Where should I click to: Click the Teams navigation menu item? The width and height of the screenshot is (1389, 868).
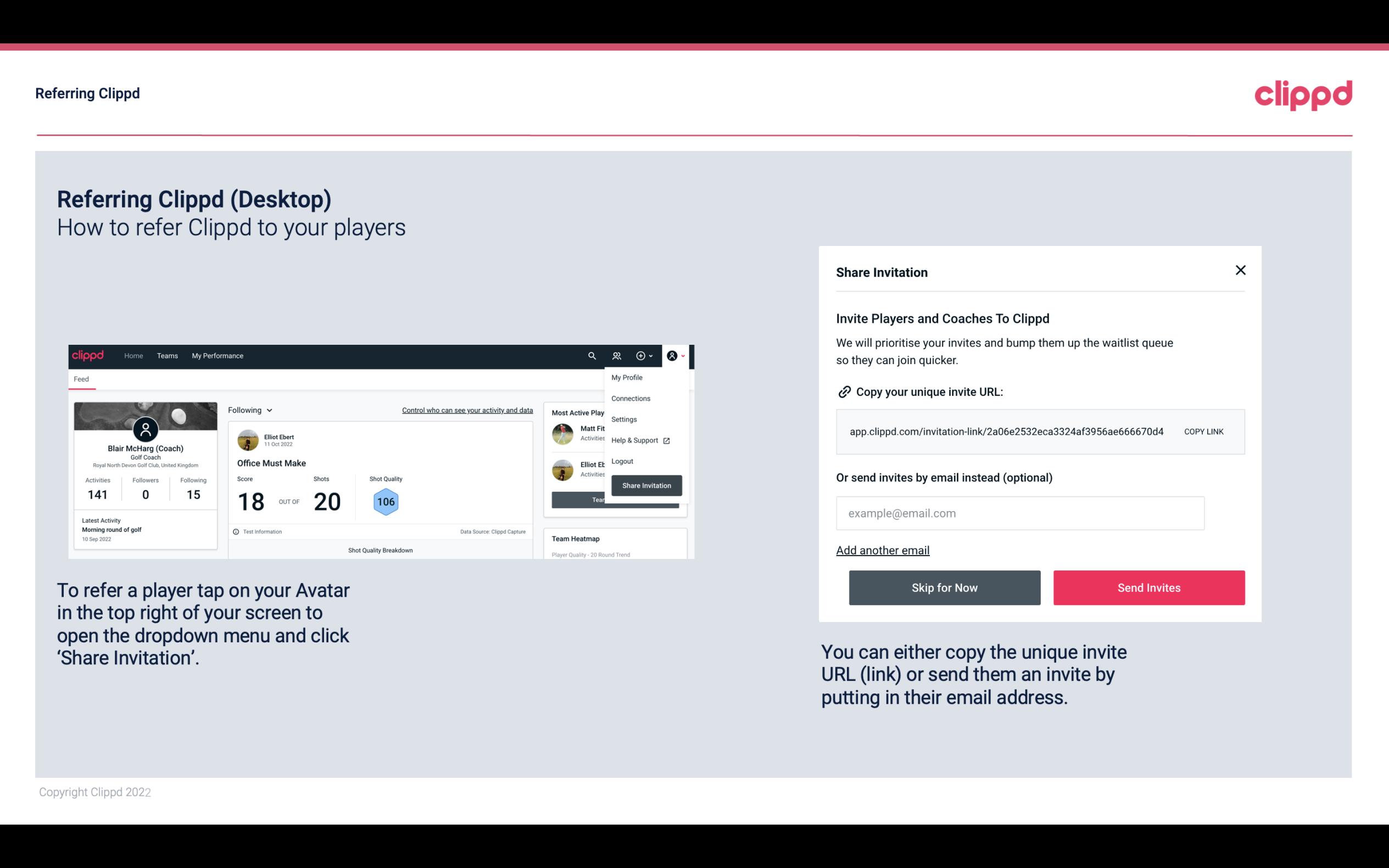click(x=167, y=356)
